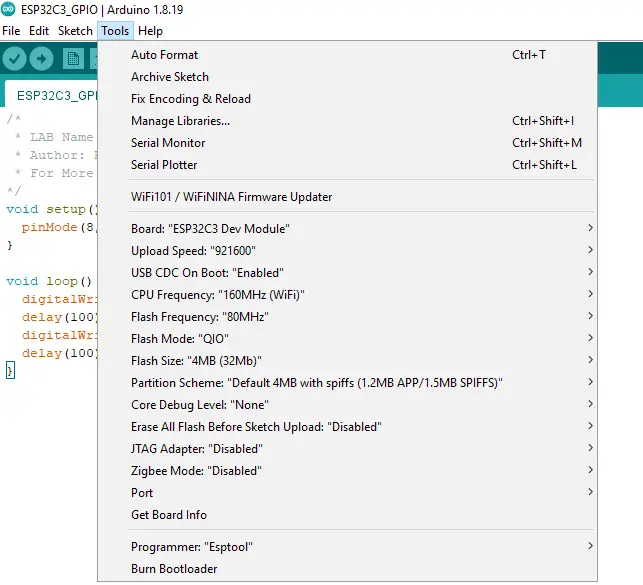Viewport: 643px width, 585px height.
Task: Click the New sketch toolbar icon
Action: tap(73, 59)
